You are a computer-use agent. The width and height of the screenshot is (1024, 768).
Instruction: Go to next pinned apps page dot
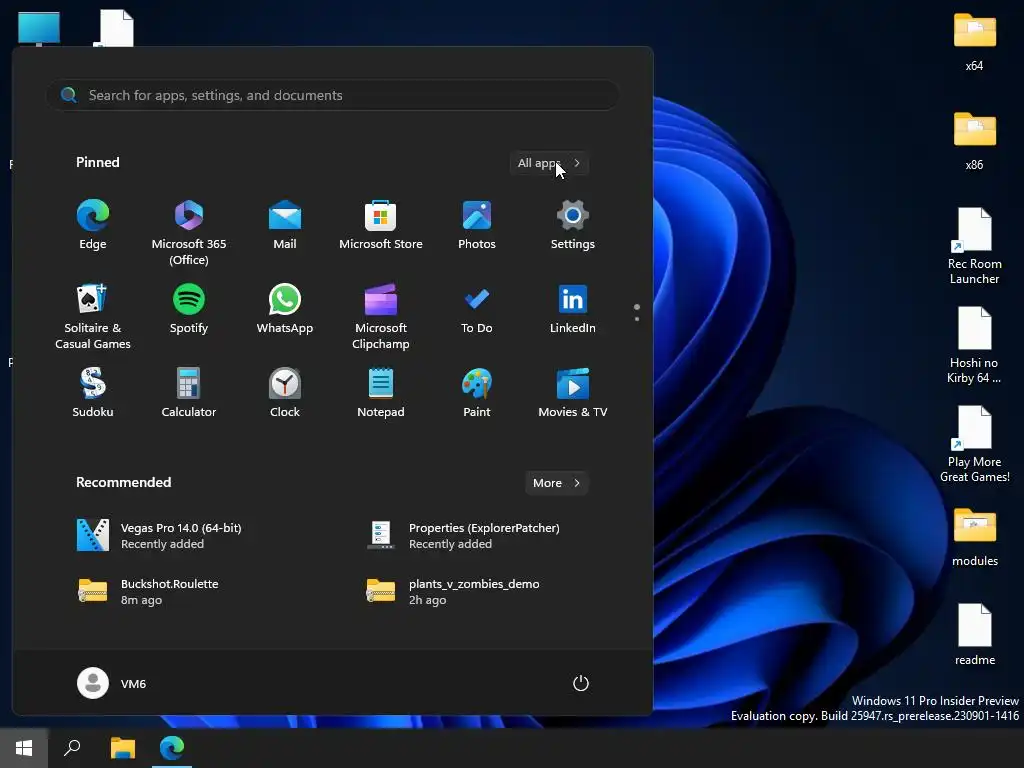[637, 319]
